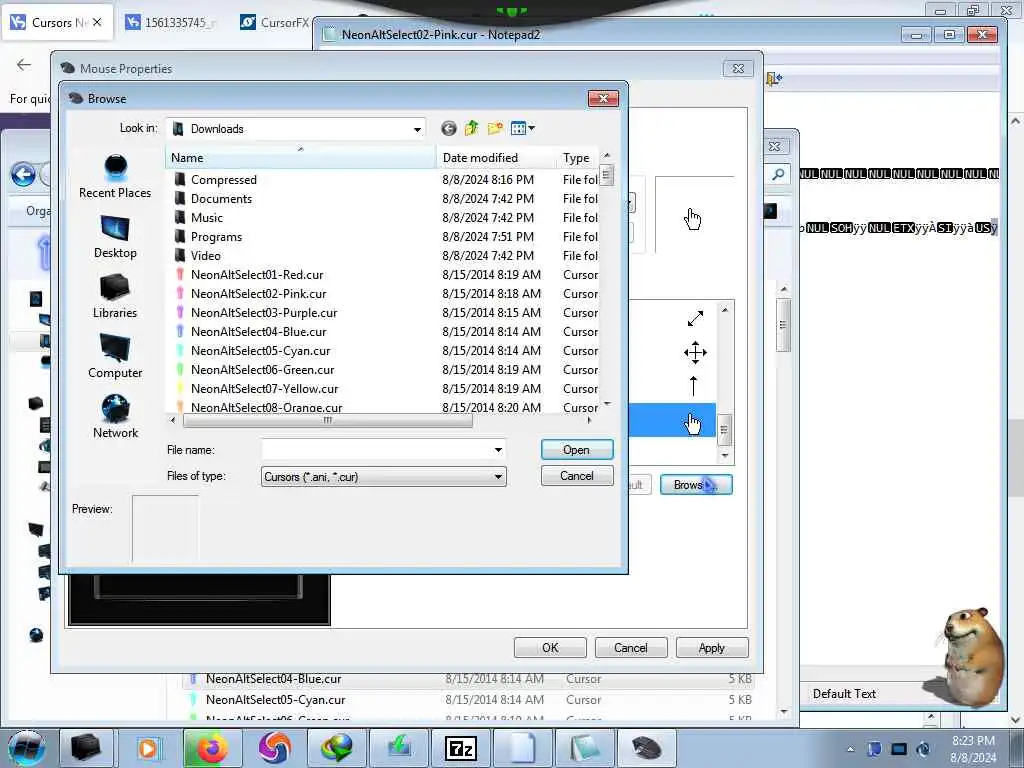1024x768 pixels.
Task: Sort by Type column header
Action: (x=579, y=158)
